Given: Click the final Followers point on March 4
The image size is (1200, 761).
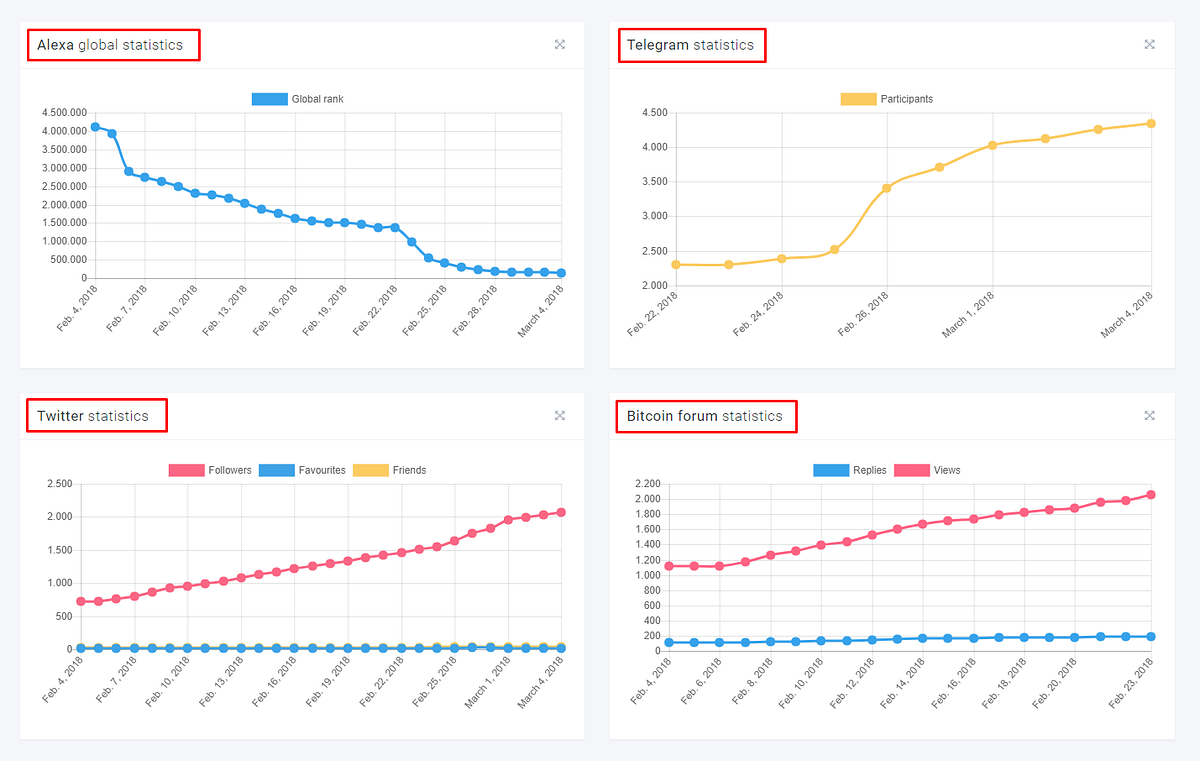Looking at the screenshot, I should pyautogui.click(x=561, y=512).
